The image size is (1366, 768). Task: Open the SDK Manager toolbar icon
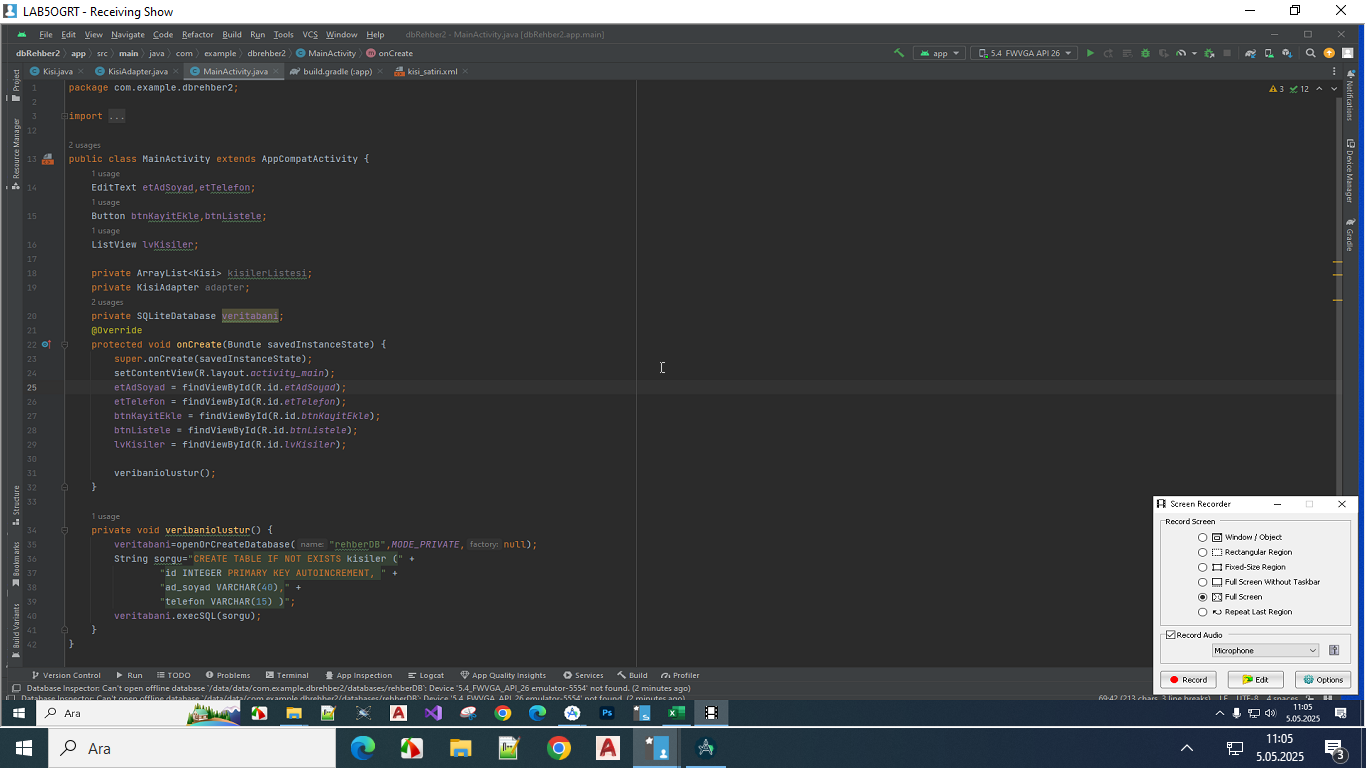[x=1287, y=53]
